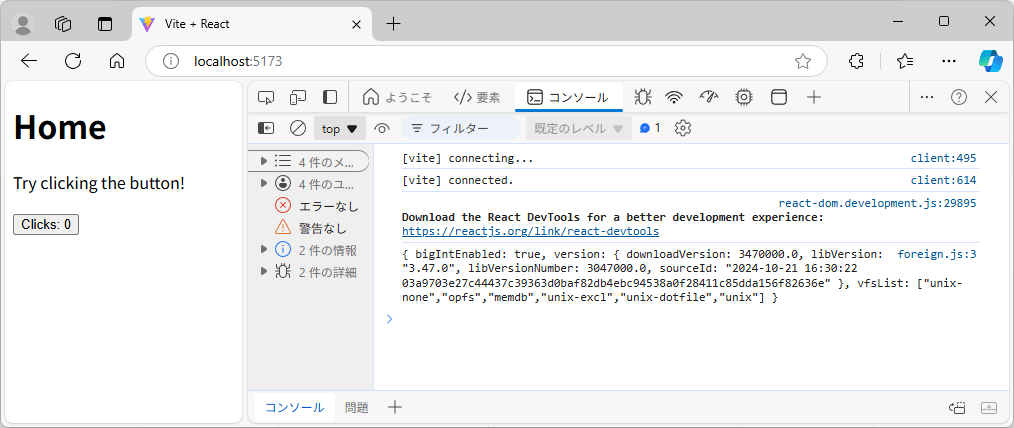
Task: Add page to favorites star
Action: (803, 61)
